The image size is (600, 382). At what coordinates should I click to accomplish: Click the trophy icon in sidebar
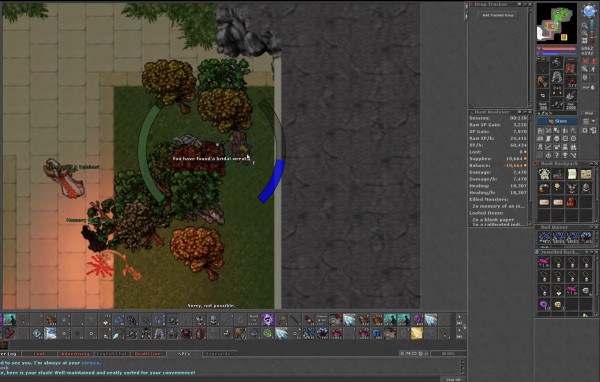click(x=565, y=155)
